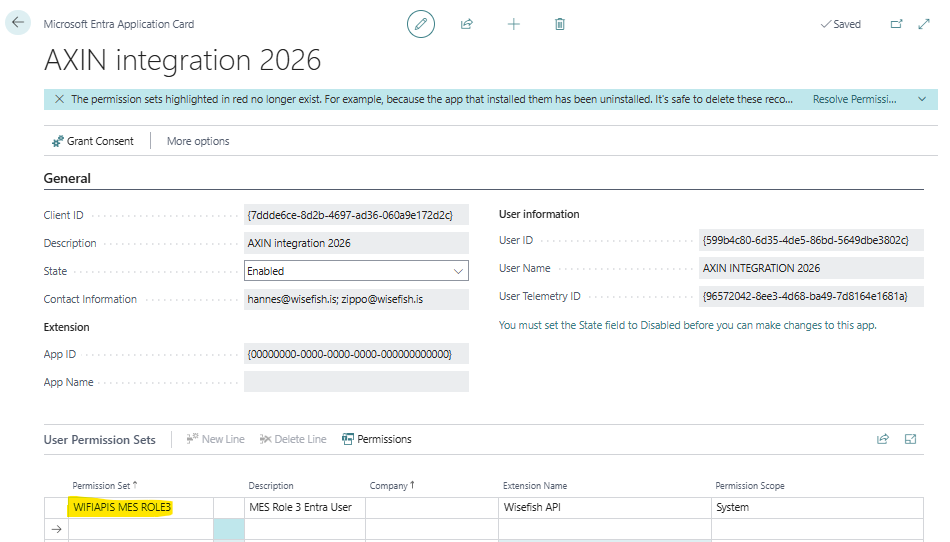950x542 pixels.
Task: Expand the User Permission Sets part icon
Action: coord(910,439)
